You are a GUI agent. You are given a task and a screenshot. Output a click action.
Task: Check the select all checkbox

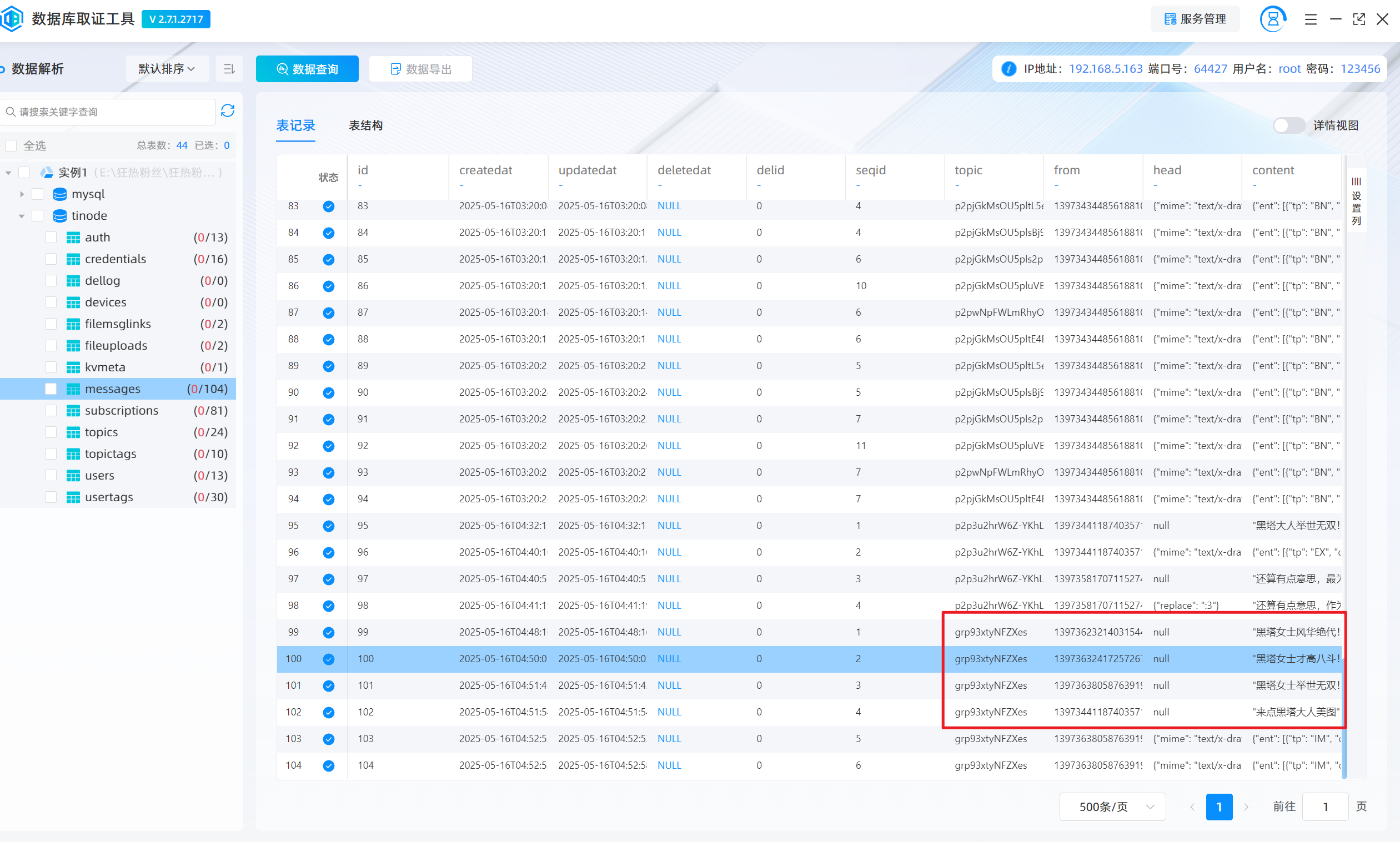(11, 146)
